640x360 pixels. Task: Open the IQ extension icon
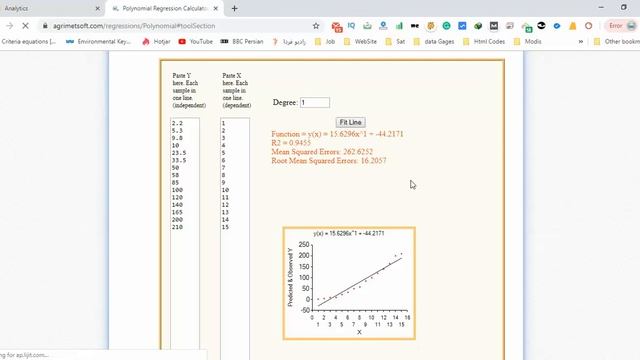(351, 26)
